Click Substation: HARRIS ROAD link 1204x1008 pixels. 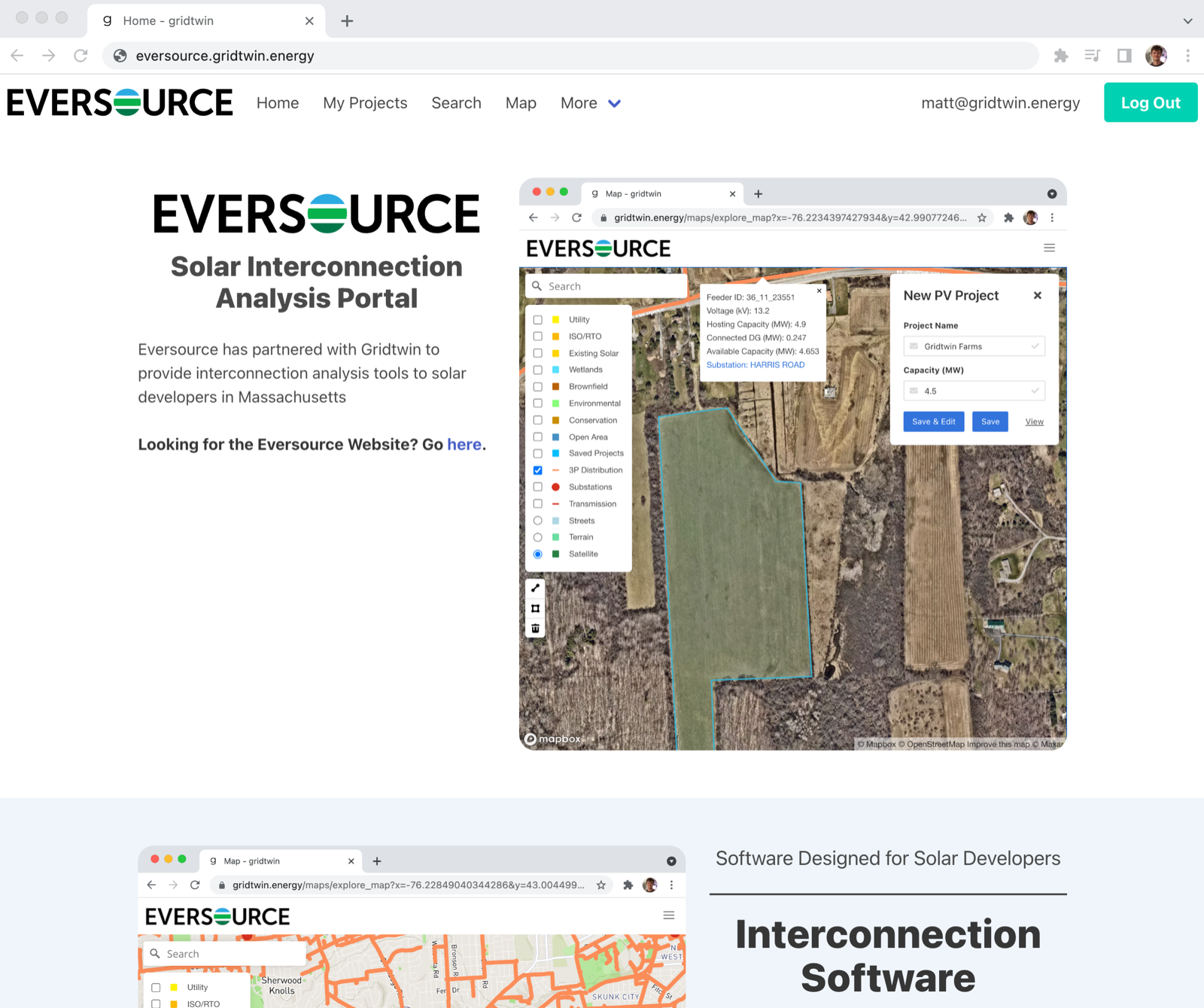pyautogui.click(x=756, y=365)
